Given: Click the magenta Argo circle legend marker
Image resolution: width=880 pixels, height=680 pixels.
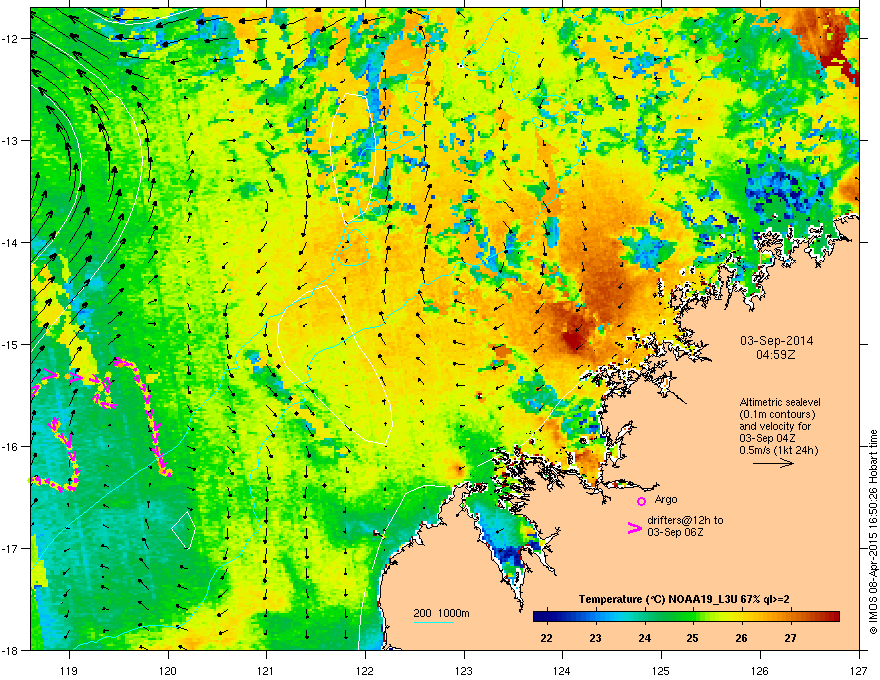Looking at the screenshot, I should [x=641, y=501].
